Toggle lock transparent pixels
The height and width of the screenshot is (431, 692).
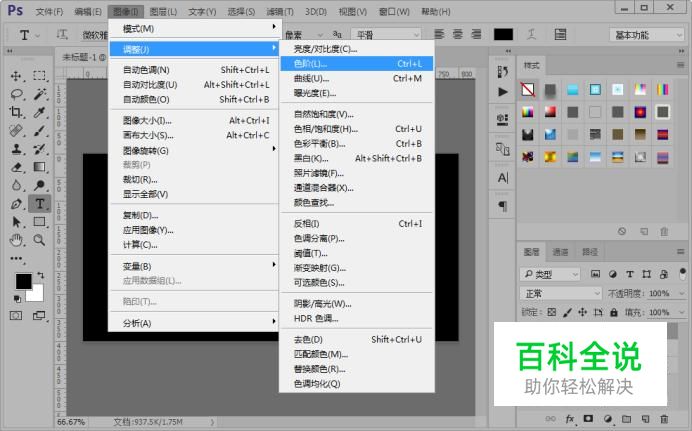point(552,312)
